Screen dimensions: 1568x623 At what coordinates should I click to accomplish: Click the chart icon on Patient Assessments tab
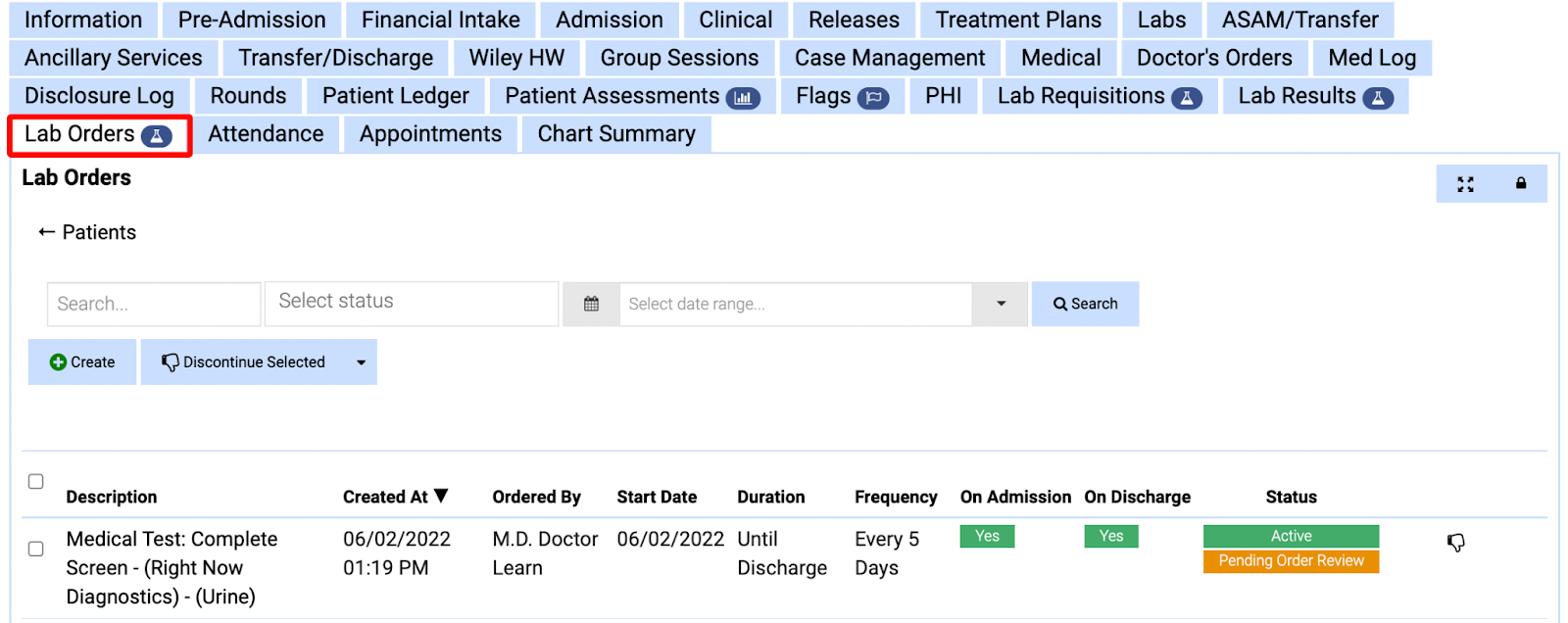coord(743,97)
